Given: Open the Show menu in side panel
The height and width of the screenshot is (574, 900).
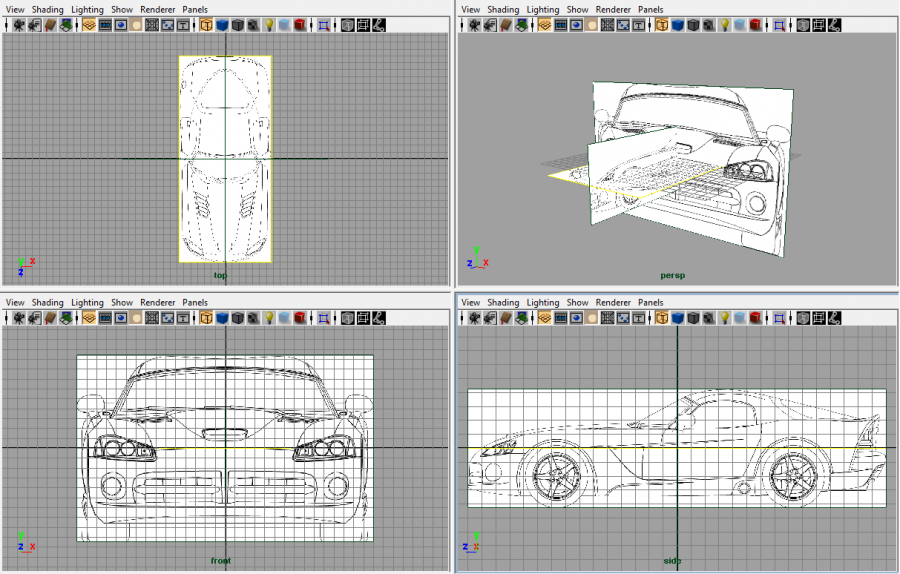Looking at the screenshot, I should coord(578,302).
